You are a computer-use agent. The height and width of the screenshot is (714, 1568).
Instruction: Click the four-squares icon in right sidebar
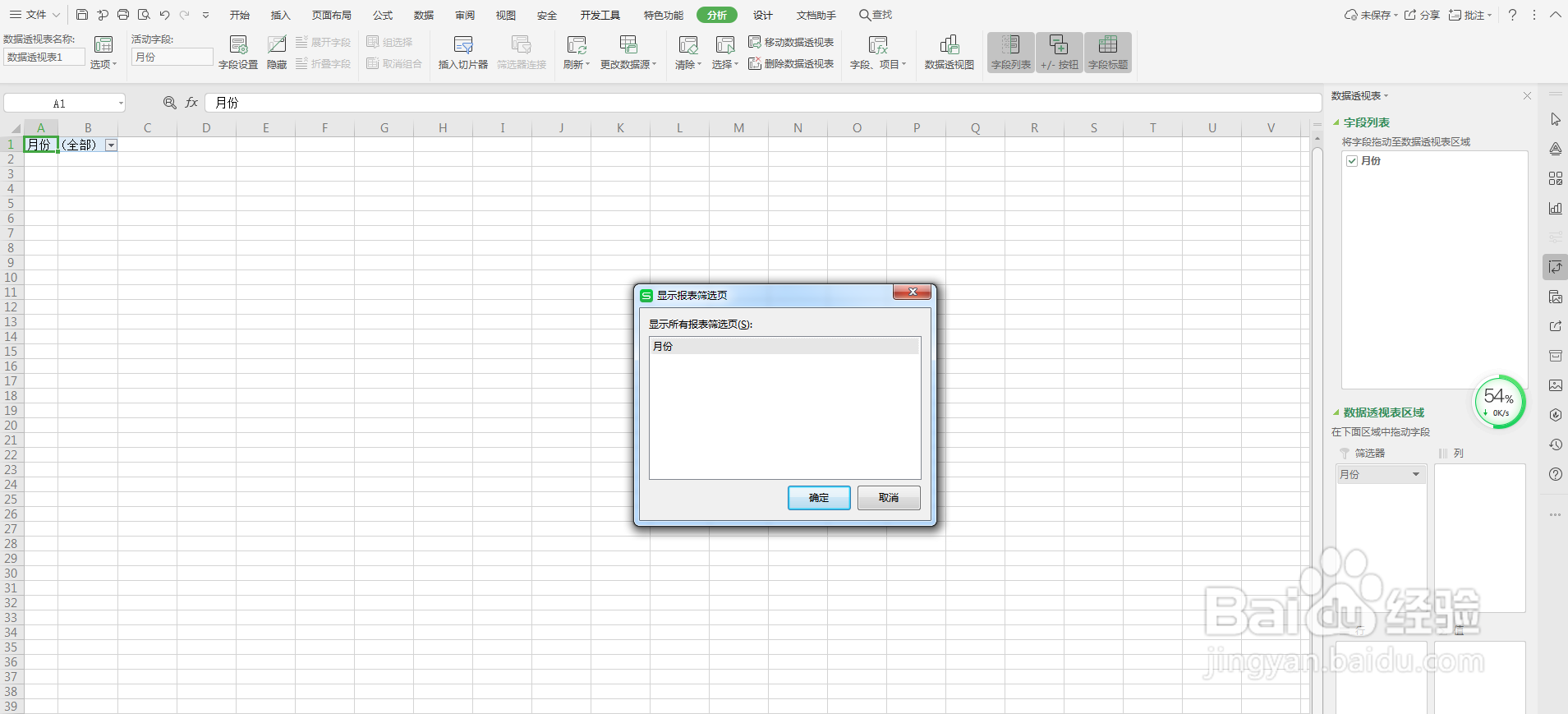point(1556,178)
